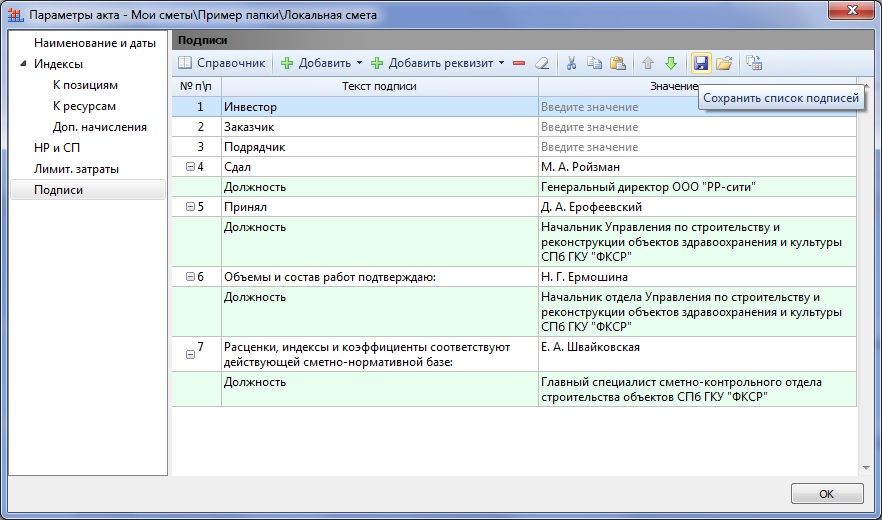Click the paste clipboard icon
The image size is (882, 520).
(618, 63)
